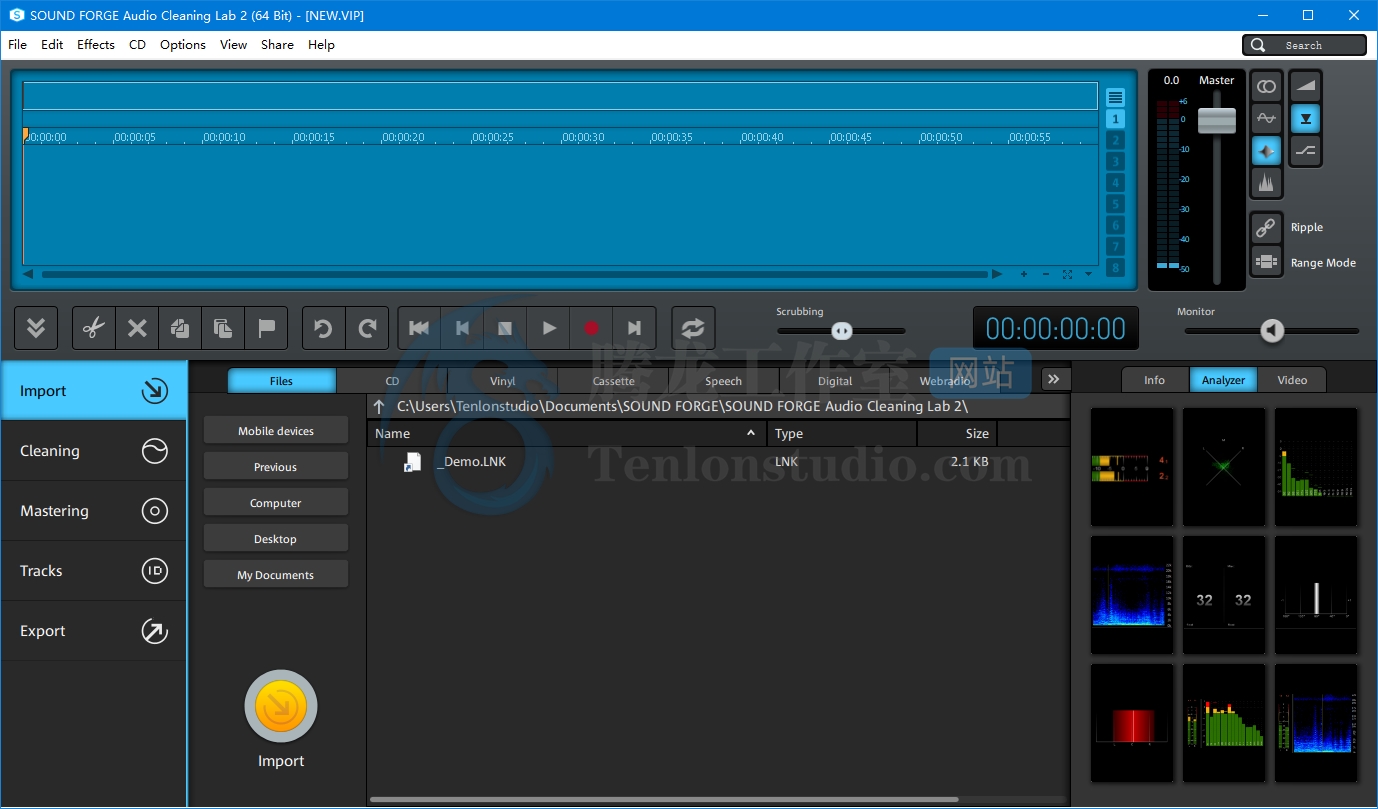Open the Effects menu
Viewport: 1378px width, 809px height.
(96, 45)
